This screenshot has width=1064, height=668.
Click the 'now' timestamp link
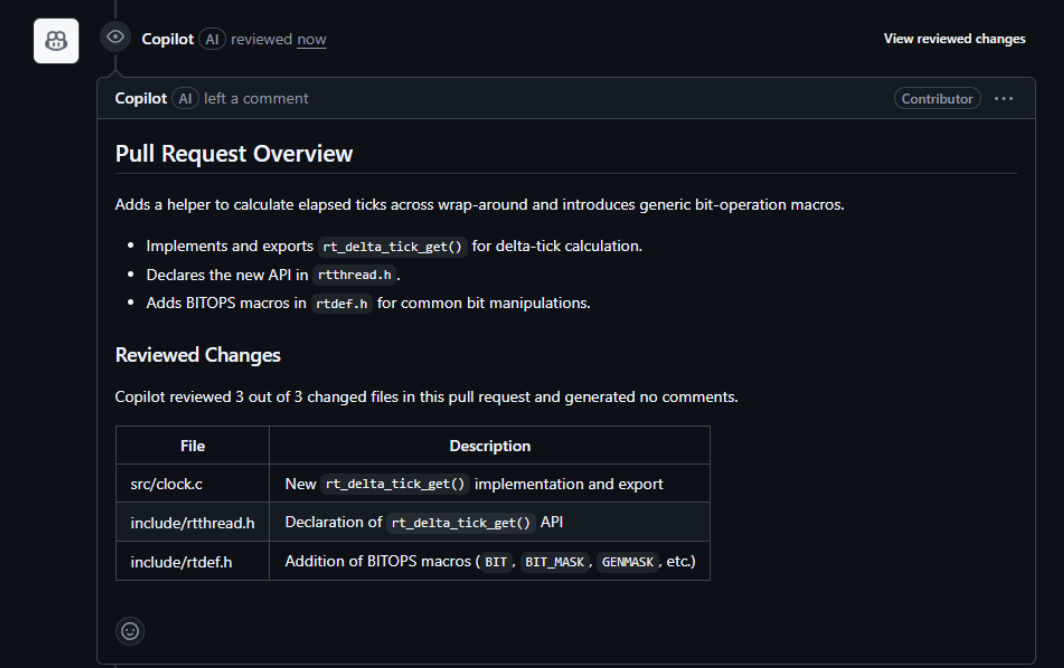pos(311,39)
